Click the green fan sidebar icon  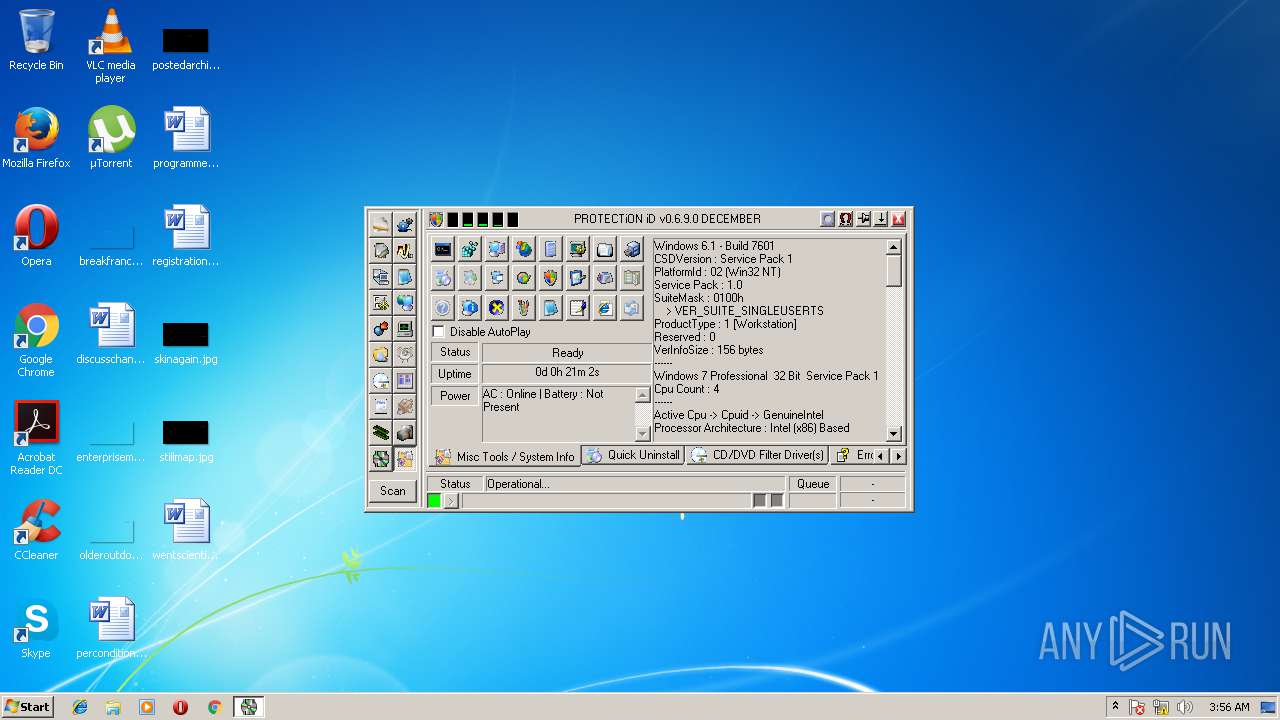pos(380,459)
